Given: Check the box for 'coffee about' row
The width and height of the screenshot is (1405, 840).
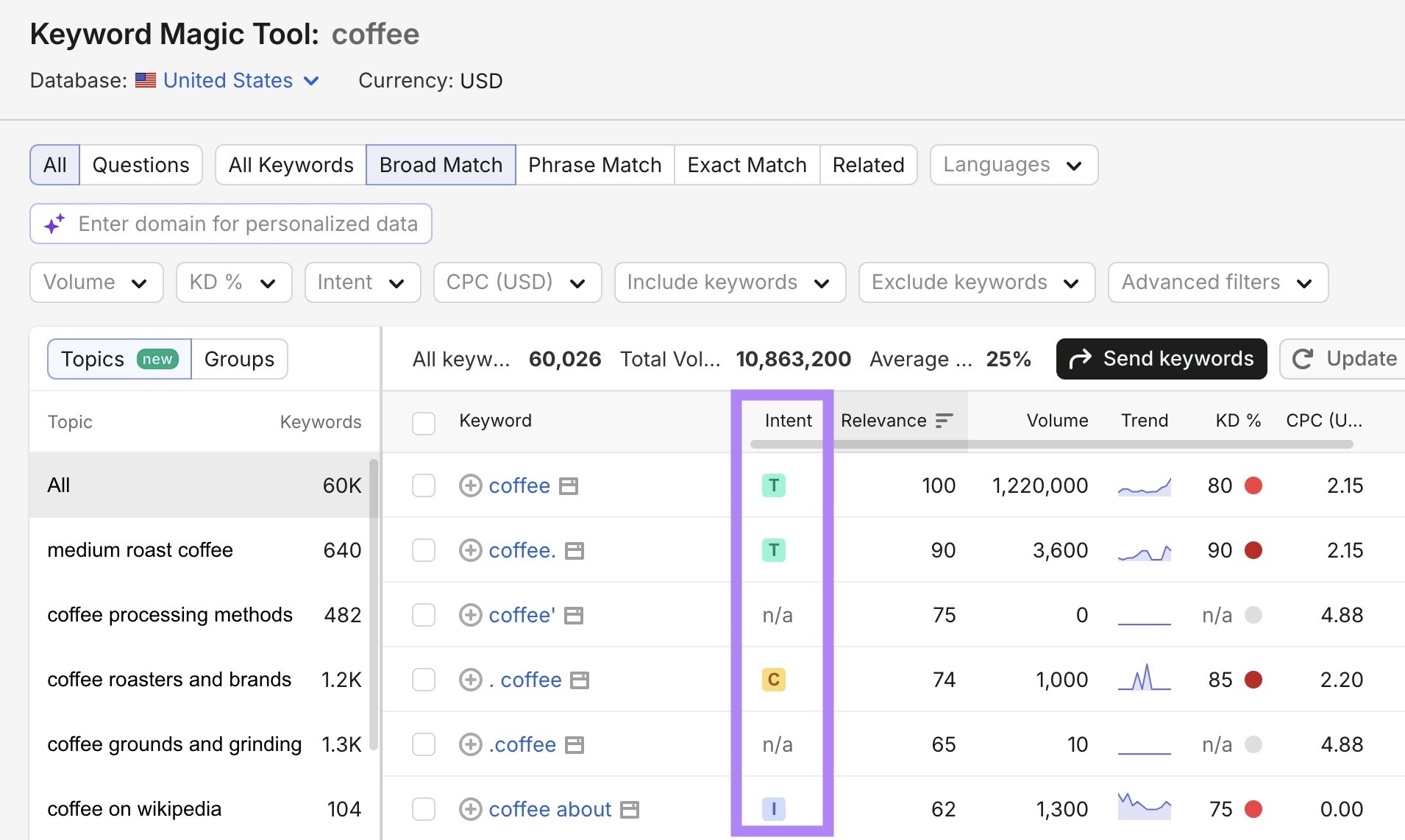Looking at the screenshot, I should pyautogui.click(x=424, y=809).
